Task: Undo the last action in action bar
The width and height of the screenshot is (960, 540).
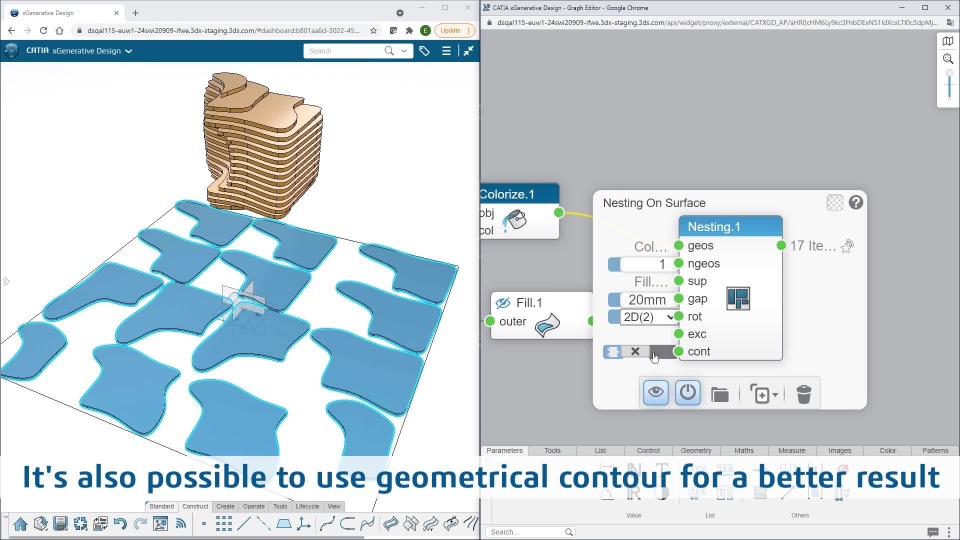Action: pos(120,523)
